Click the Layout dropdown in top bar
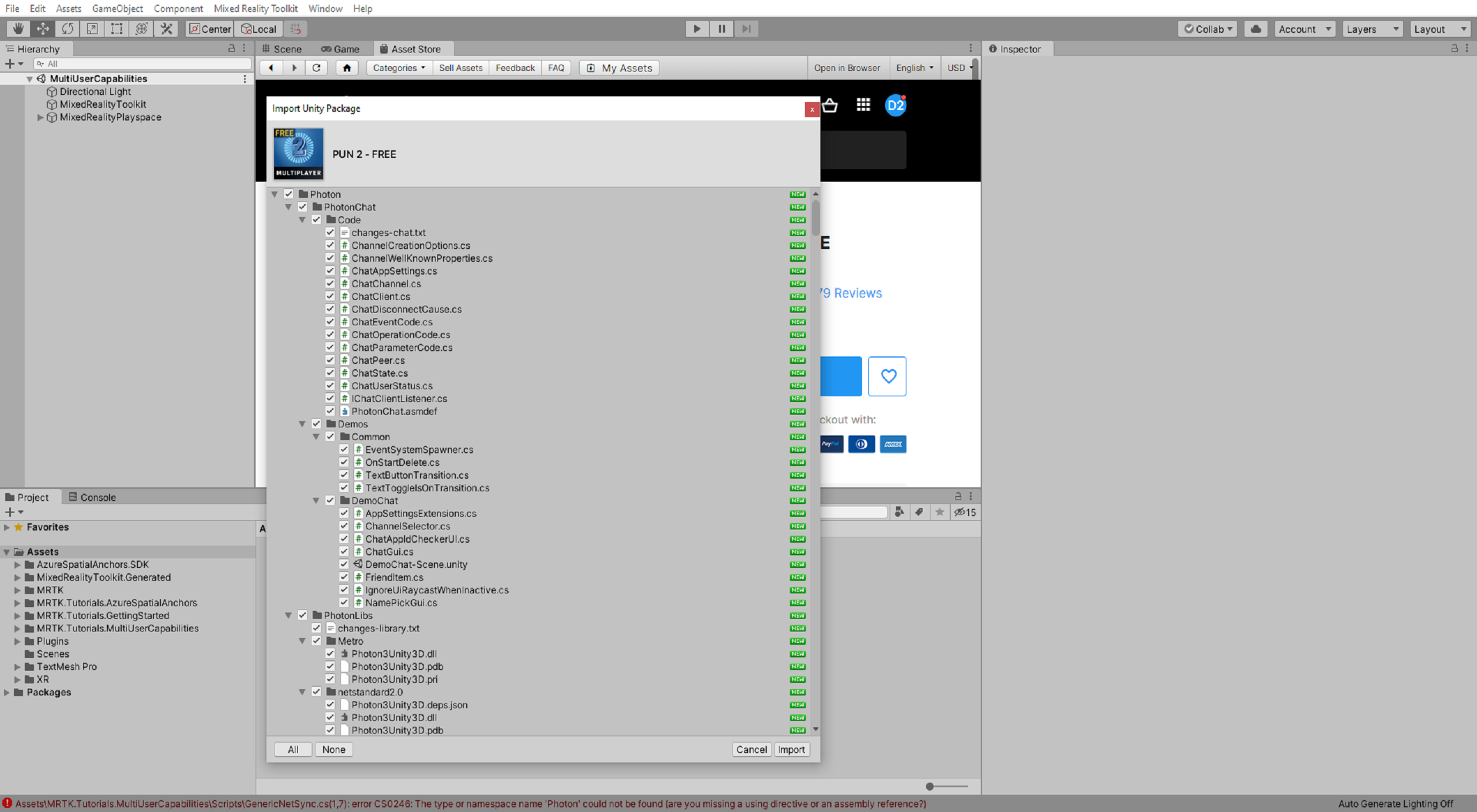 [x=1438, y=28]
